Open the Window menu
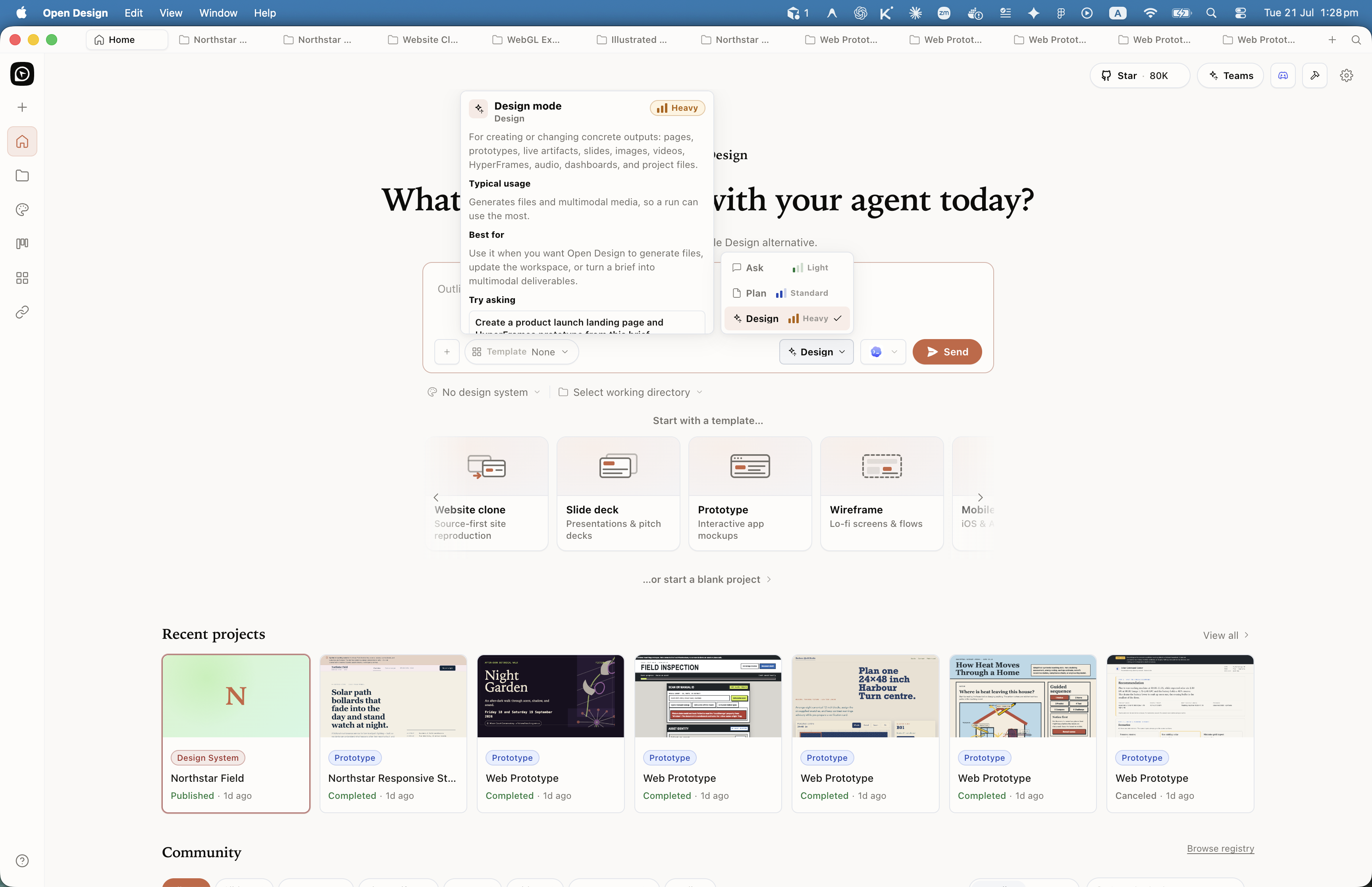Viewport: 1372px width, 887px height. pos(218,13)
